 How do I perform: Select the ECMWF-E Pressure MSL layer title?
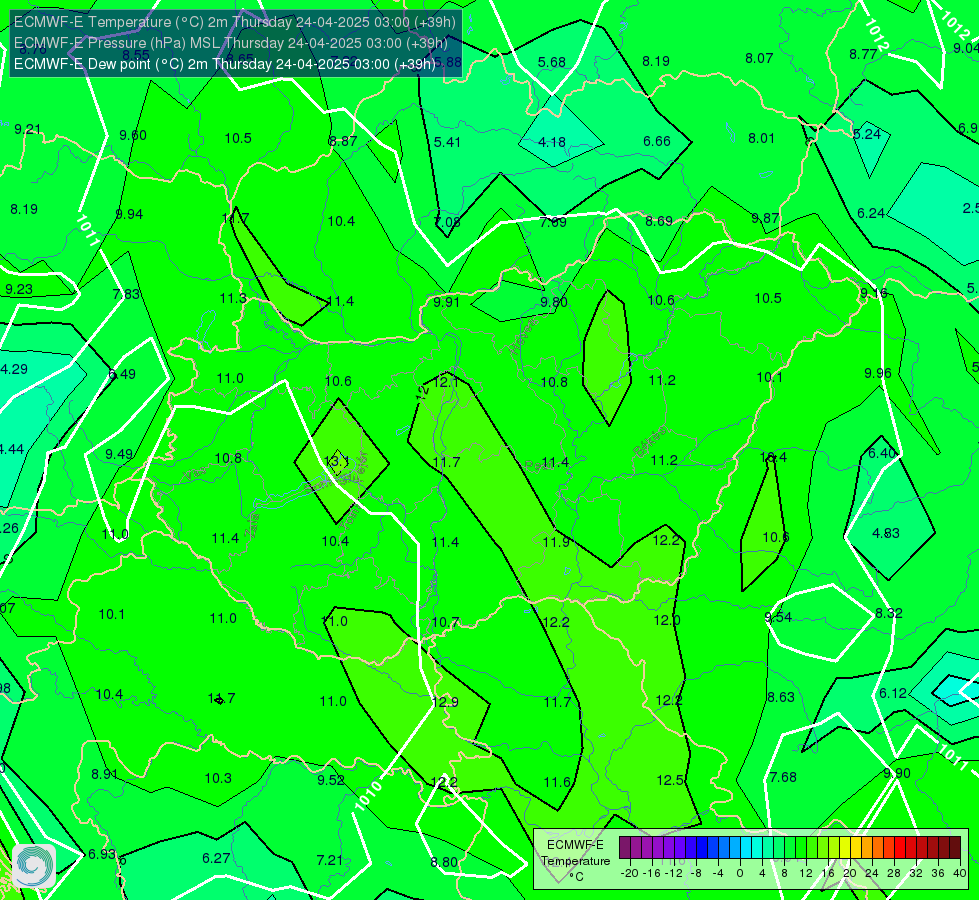tap(231, 43)
